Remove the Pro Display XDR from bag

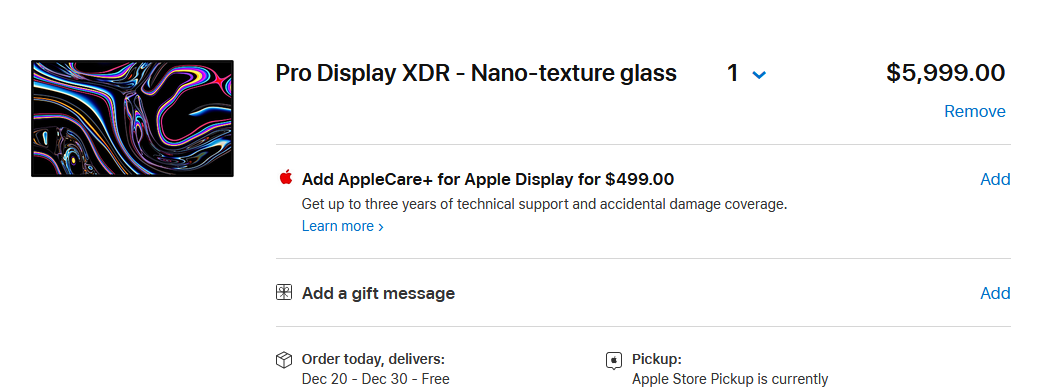[974, 111]
